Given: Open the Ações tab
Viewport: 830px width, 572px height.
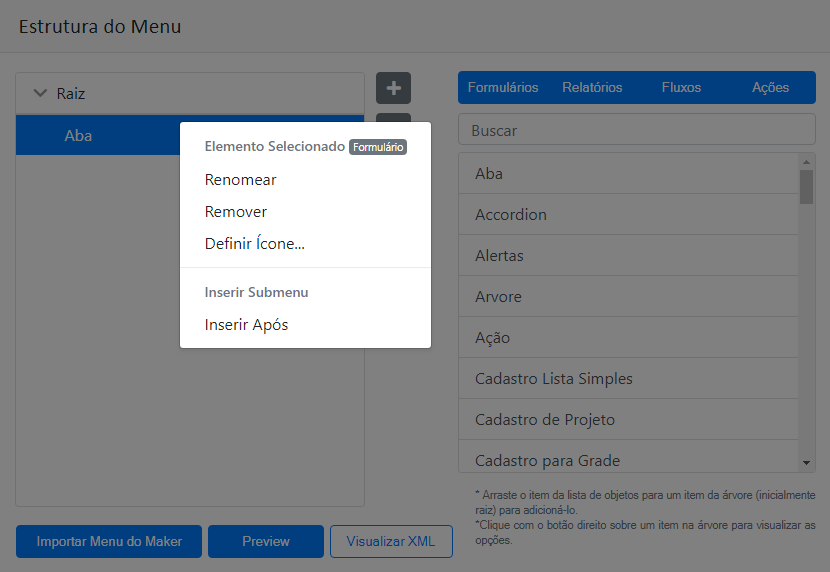Looking at the screenshot, I should click(770, 88).
